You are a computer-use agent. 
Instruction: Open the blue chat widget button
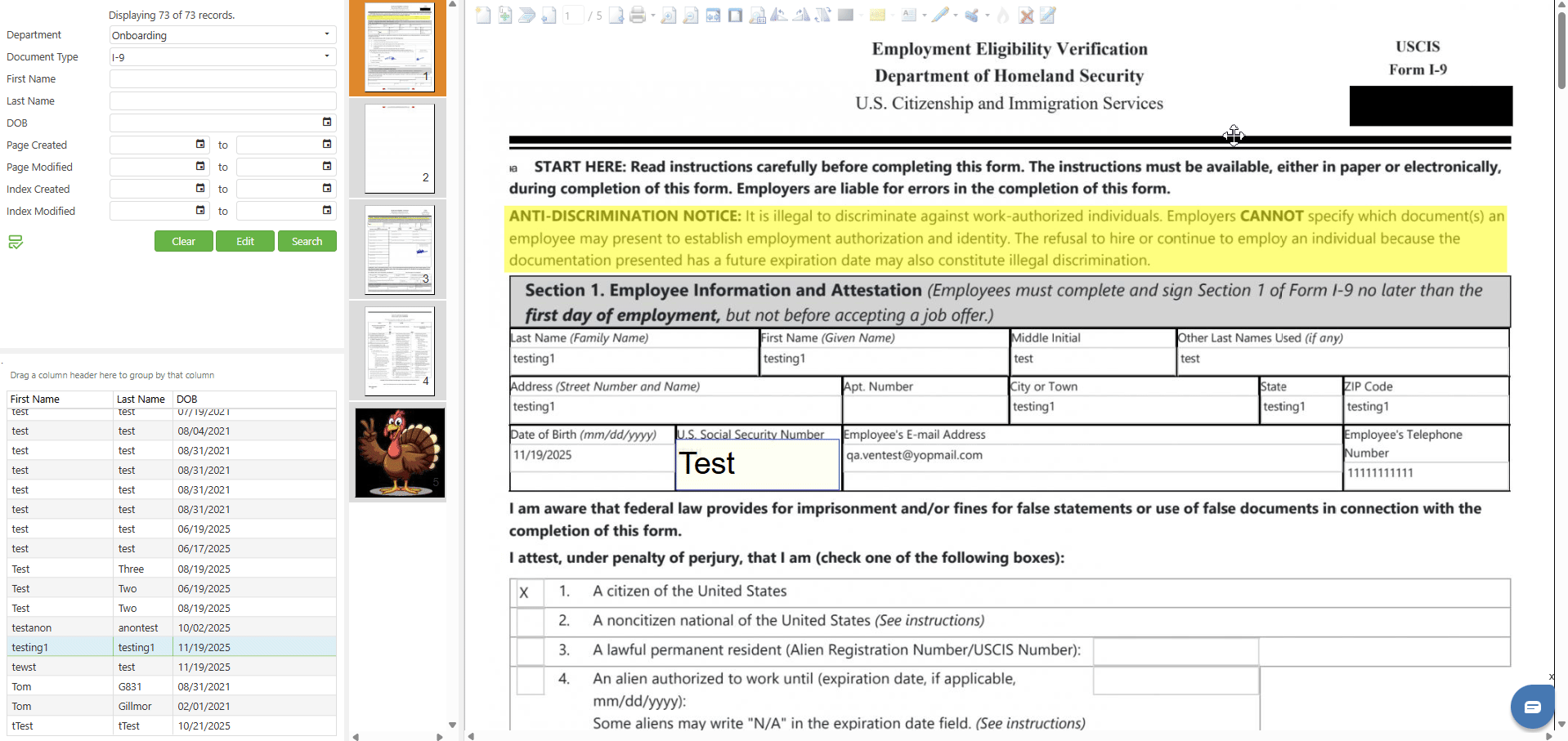click(x=1532, y=707)
